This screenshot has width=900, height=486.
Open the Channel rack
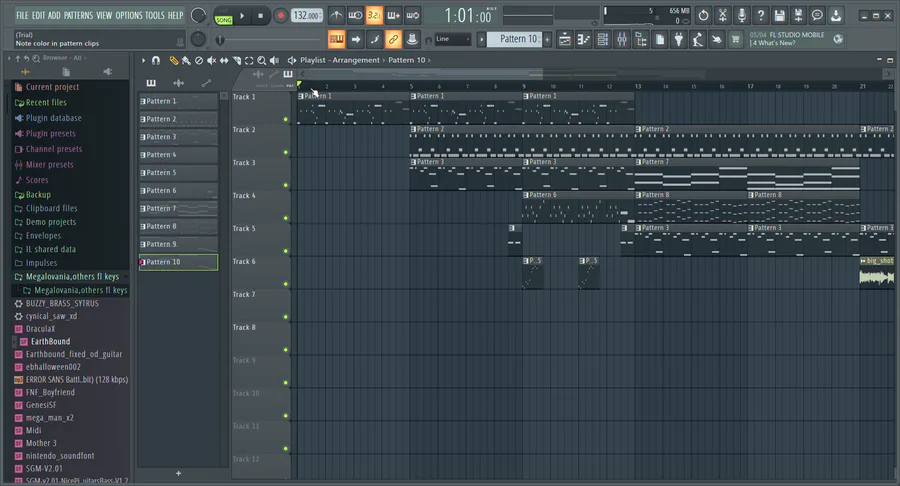point(603,40)
